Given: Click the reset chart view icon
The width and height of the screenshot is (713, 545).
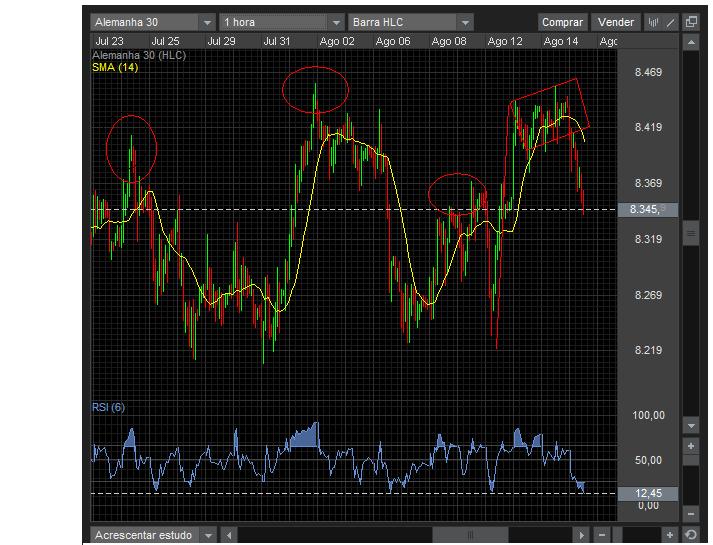Looking at the screenshot, I should pos(691,535).
